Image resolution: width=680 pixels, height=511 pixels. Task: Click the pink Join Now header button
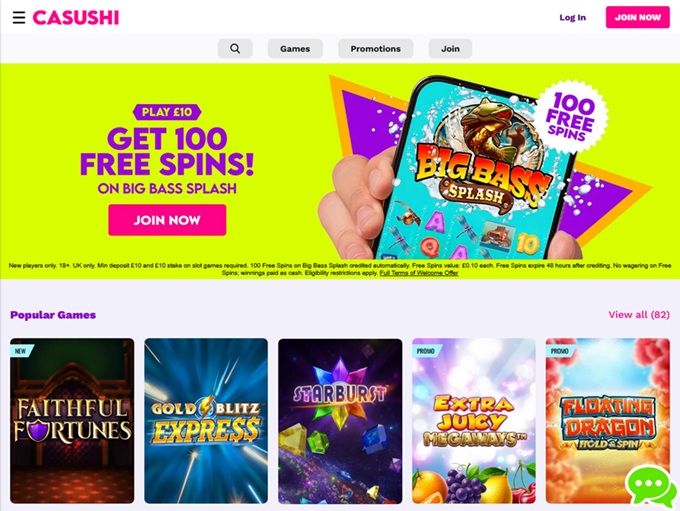(638, 17)
